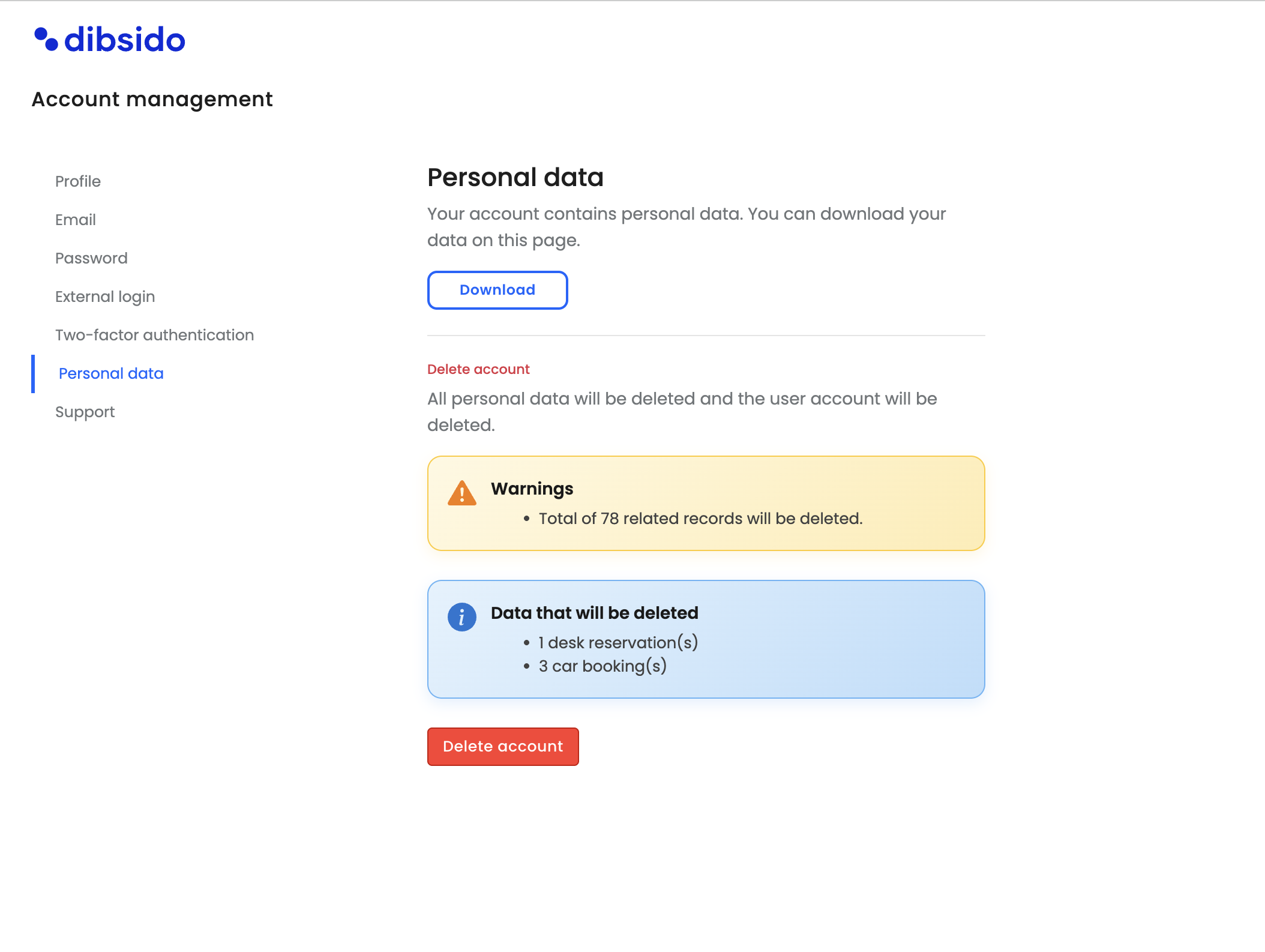Click the dibsido logo
This screenshot has height=952, width=1265.
110,40
